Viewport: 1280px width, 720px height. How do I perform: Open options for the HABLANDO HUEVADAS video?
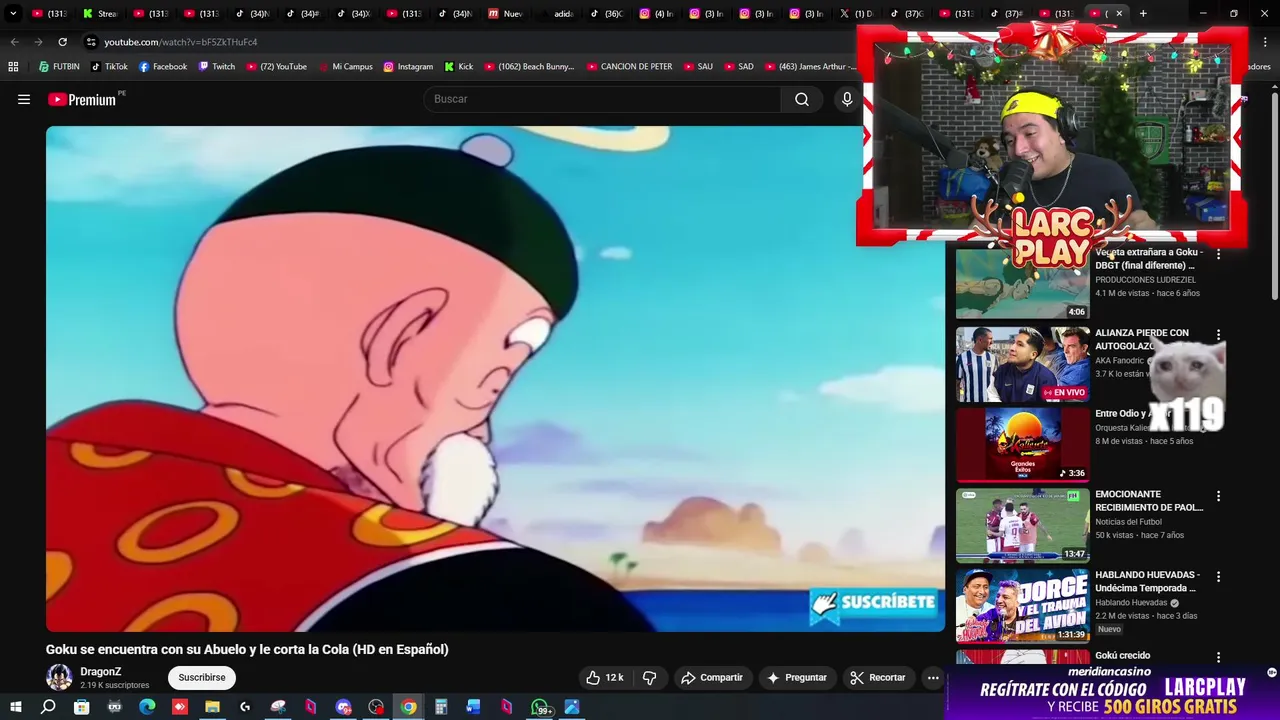point(1218,577)
